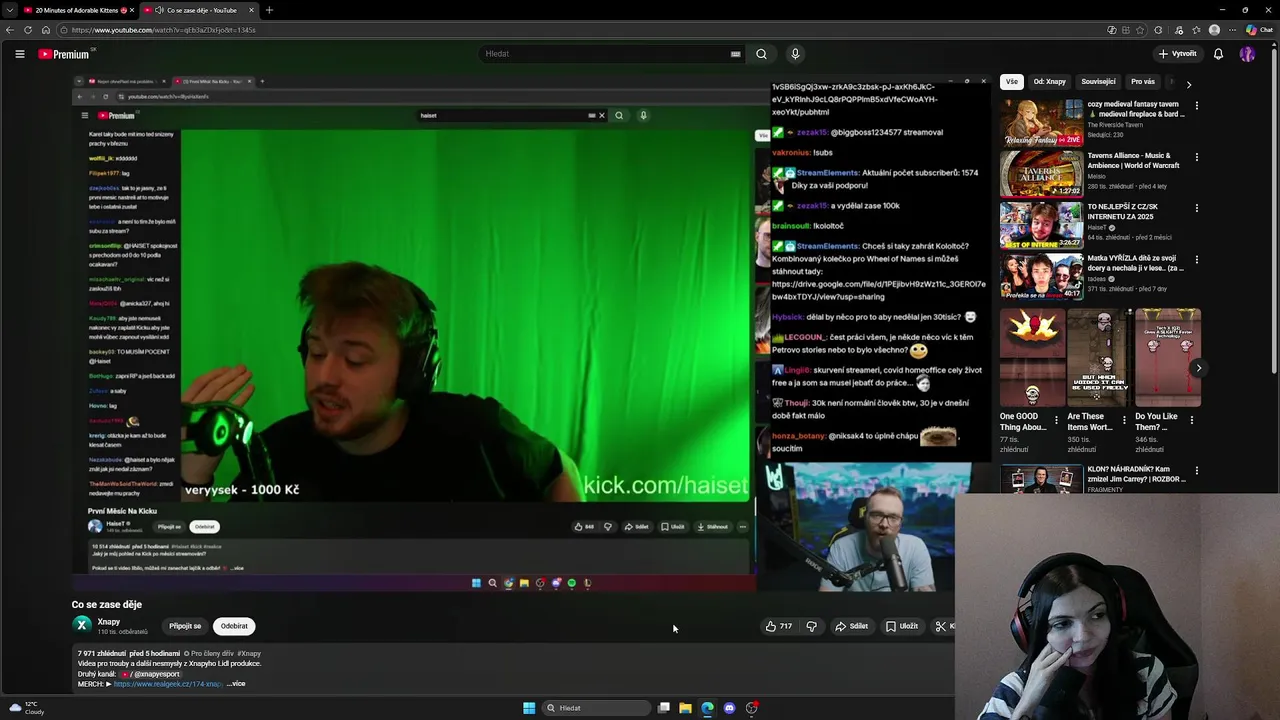Open One GOOD Thing Abou... short
The image size is (1280, 720).
tap(1032, 357)
